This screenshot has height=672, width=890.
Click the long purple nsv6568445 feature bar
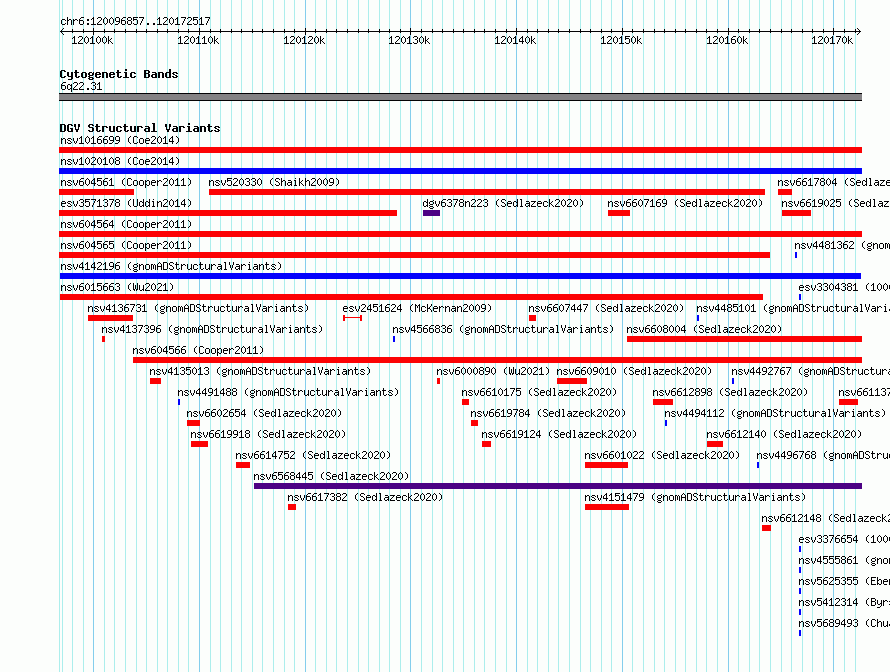click(x=558, y=486)
